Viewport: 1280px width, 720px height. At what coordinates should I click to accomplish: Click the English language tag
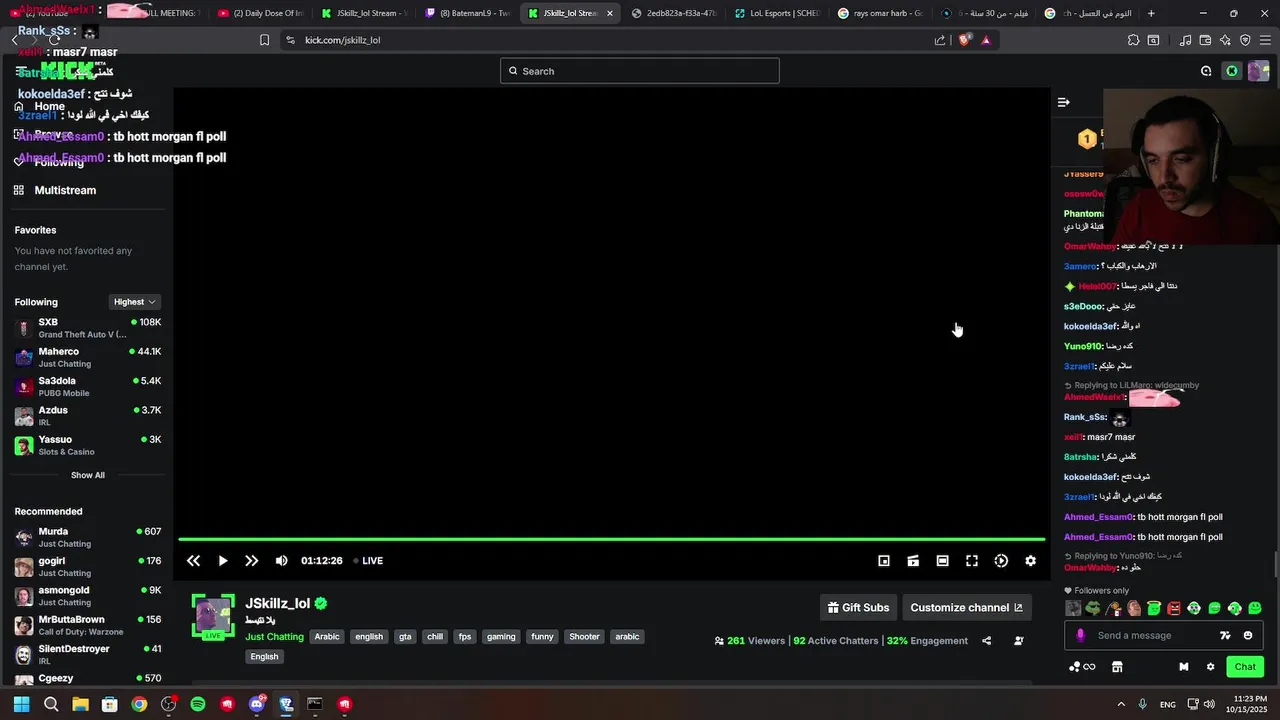tap(264, 657)
